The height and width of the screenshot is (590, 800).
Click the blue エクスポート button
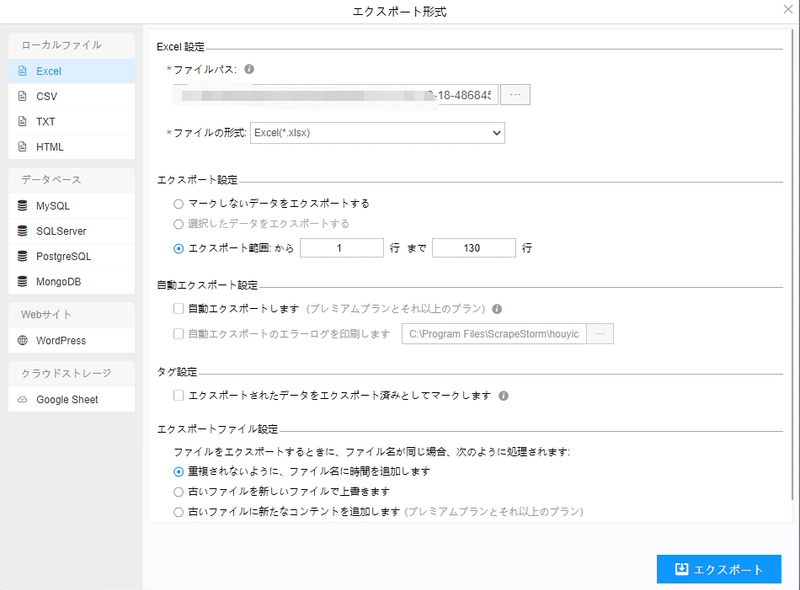[719, 569]
